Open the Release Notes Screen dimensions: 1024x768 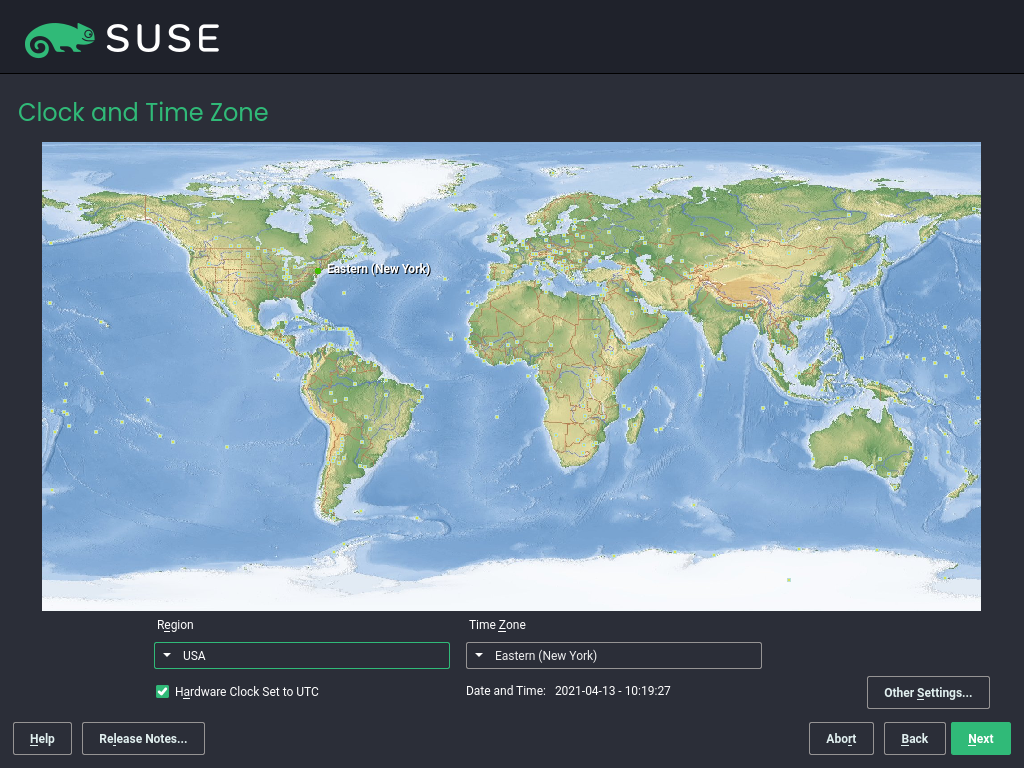pyautogui.click(x=143, y=739)
